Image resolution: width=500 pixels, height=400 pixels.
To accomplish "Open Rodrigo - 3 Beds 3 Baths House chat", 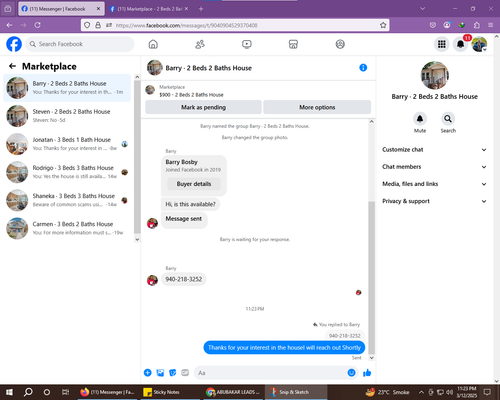I will pos(67,172).
